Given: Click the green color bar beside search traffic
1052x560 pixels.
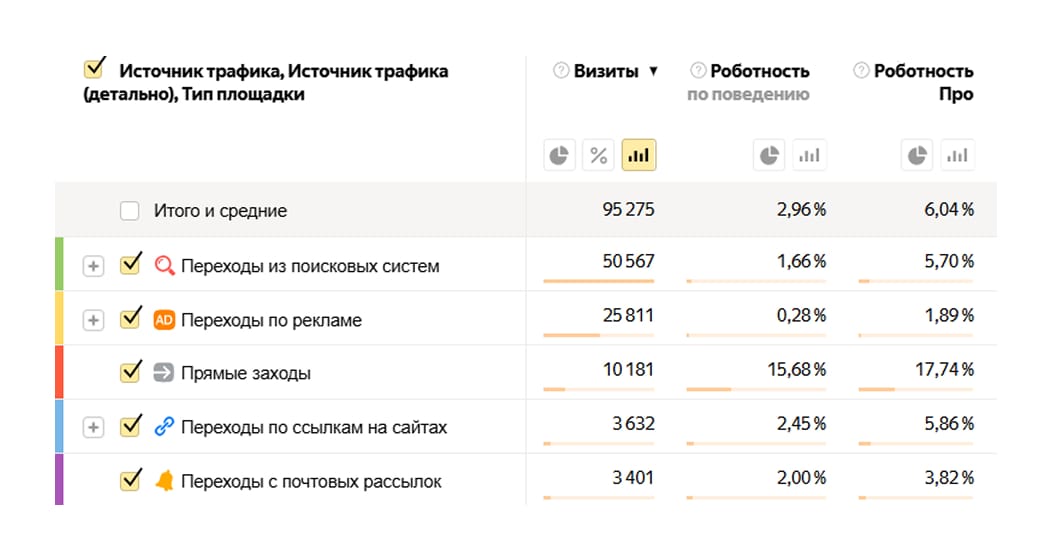Looking at the screenshot, I should 59,264.
